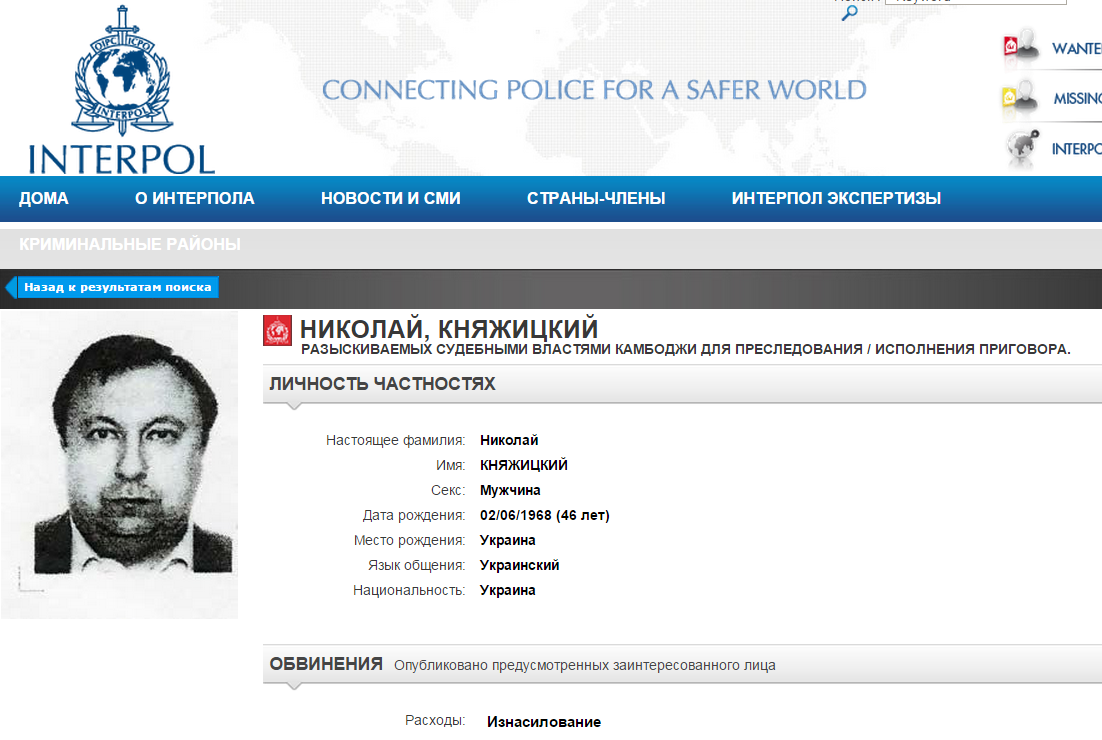The height and width of the screenshot is (740, 1102).
Task: Open ИНТЕРПОЛ ЭКСПЕРТИЗЫ menu item
Action: pyautogui.click(x=836, y=198)
